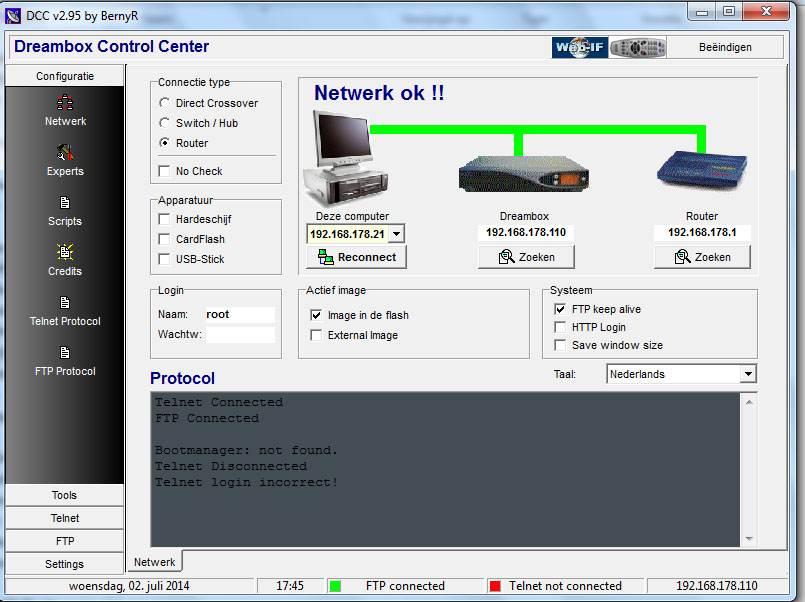Screen dimensions: 805x602
Task: Click the Wachtw password input field
Action: [240, 335]
